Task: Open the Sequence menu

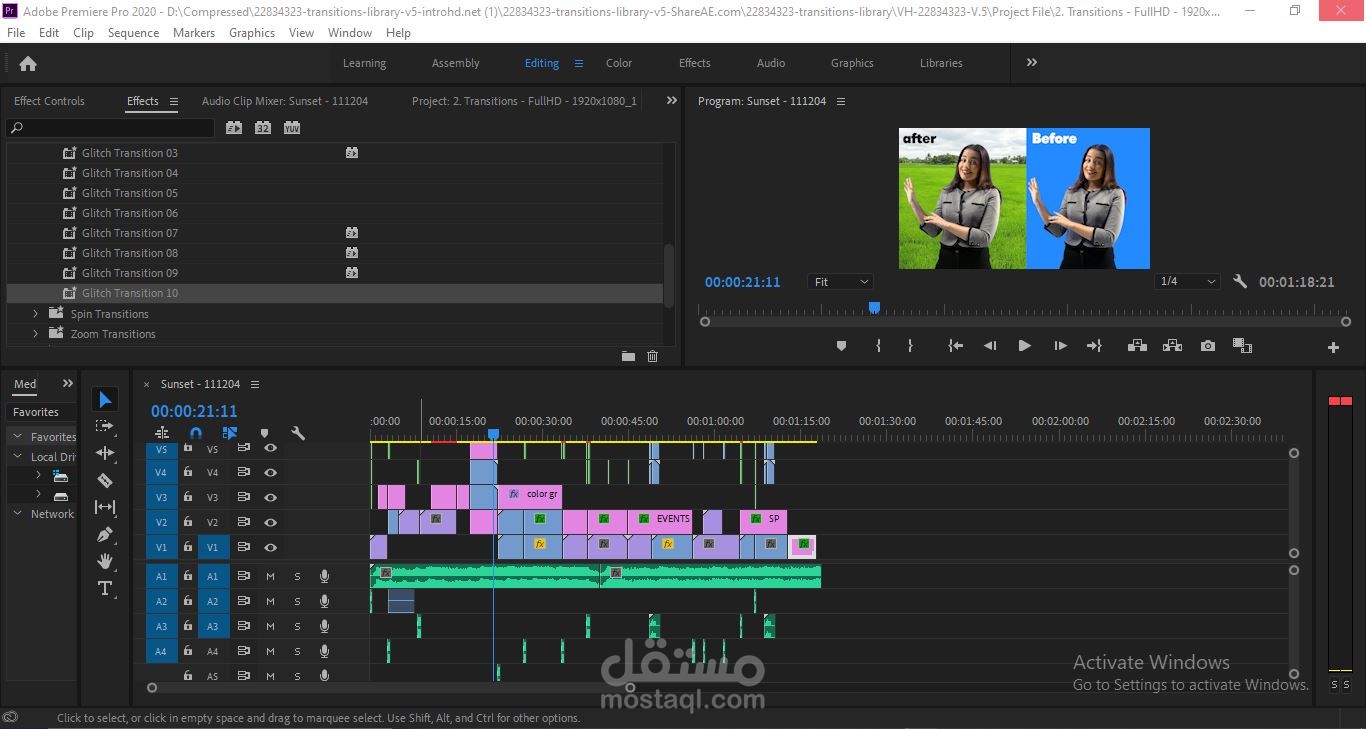Action: point(133,32)
